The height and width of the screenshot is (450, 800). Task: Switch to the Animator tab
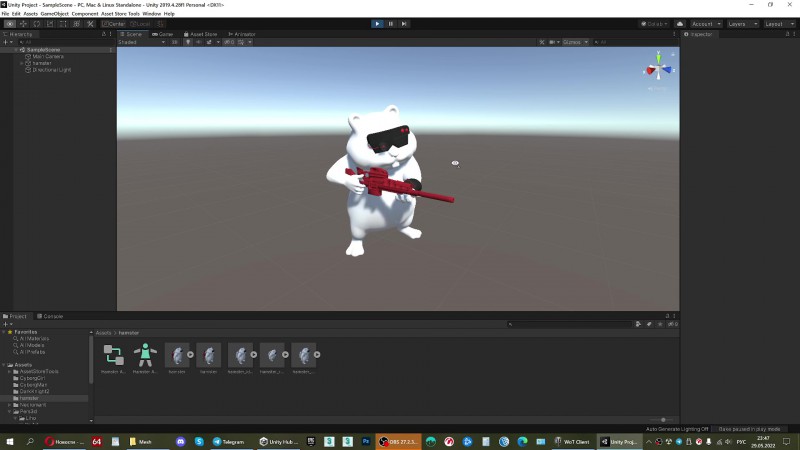(x=242, y=34)
